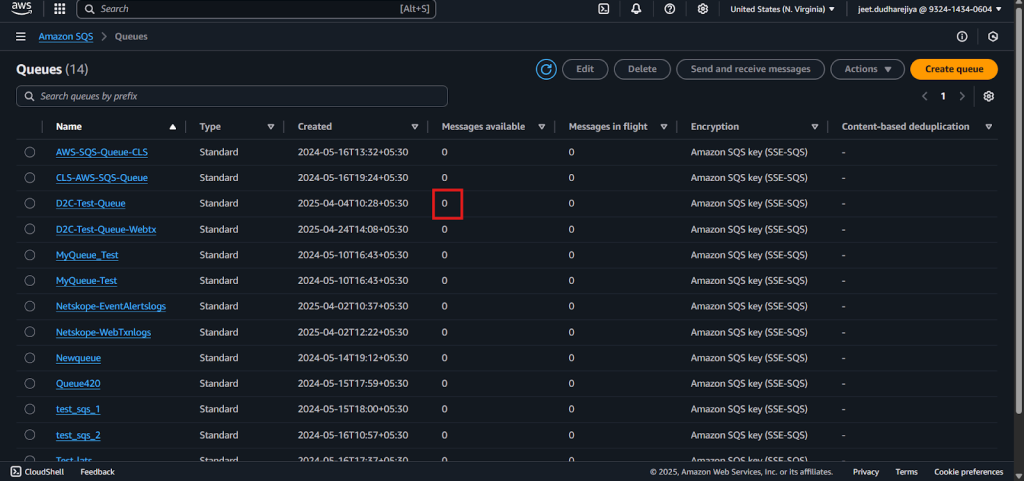
Task: Select the test_sqs_2 radio button
Action: (x=30, y=435)
